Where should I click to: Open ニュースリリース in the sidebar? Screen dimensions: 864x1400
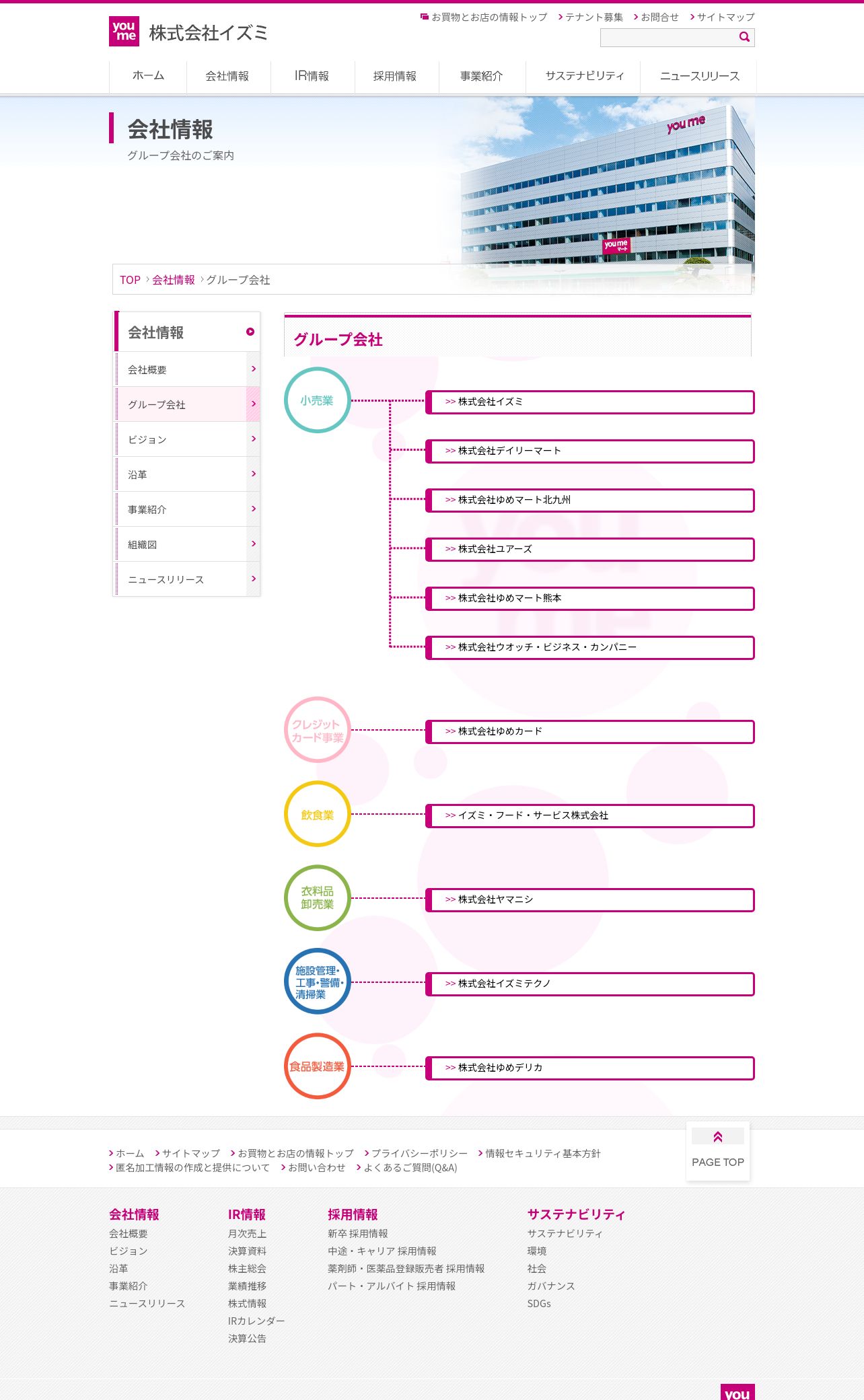coord(188,579)
